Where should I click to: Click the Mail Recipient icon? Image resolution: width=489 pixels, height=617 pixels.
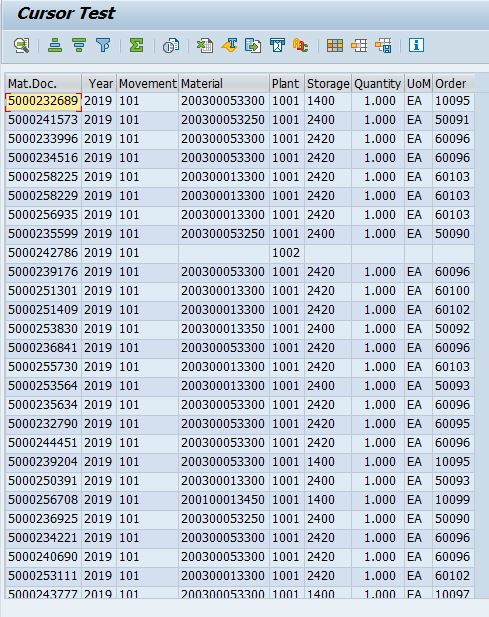click(277, 45)
